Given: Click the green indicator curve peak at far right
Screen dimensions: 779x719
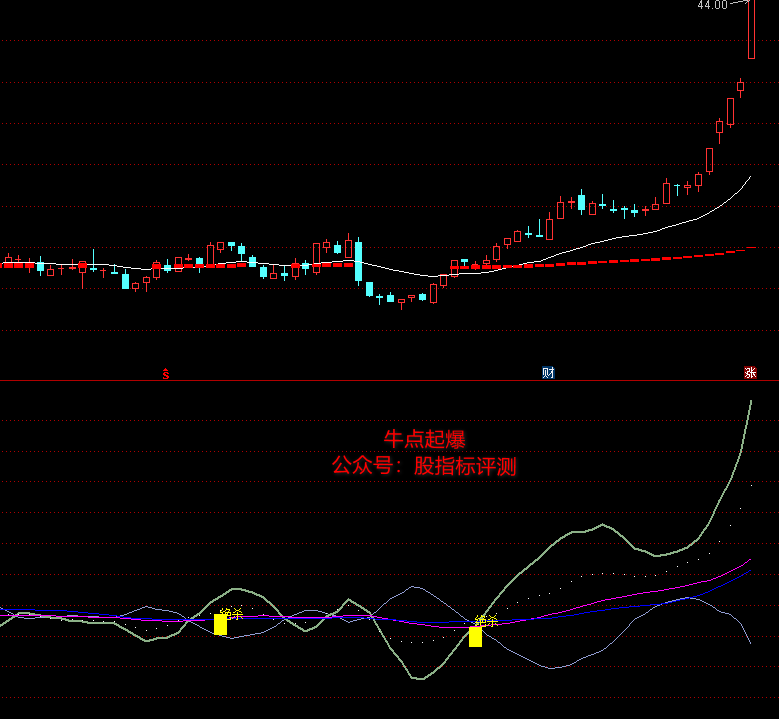Looking at the screenshot, I should coord(750,402).
